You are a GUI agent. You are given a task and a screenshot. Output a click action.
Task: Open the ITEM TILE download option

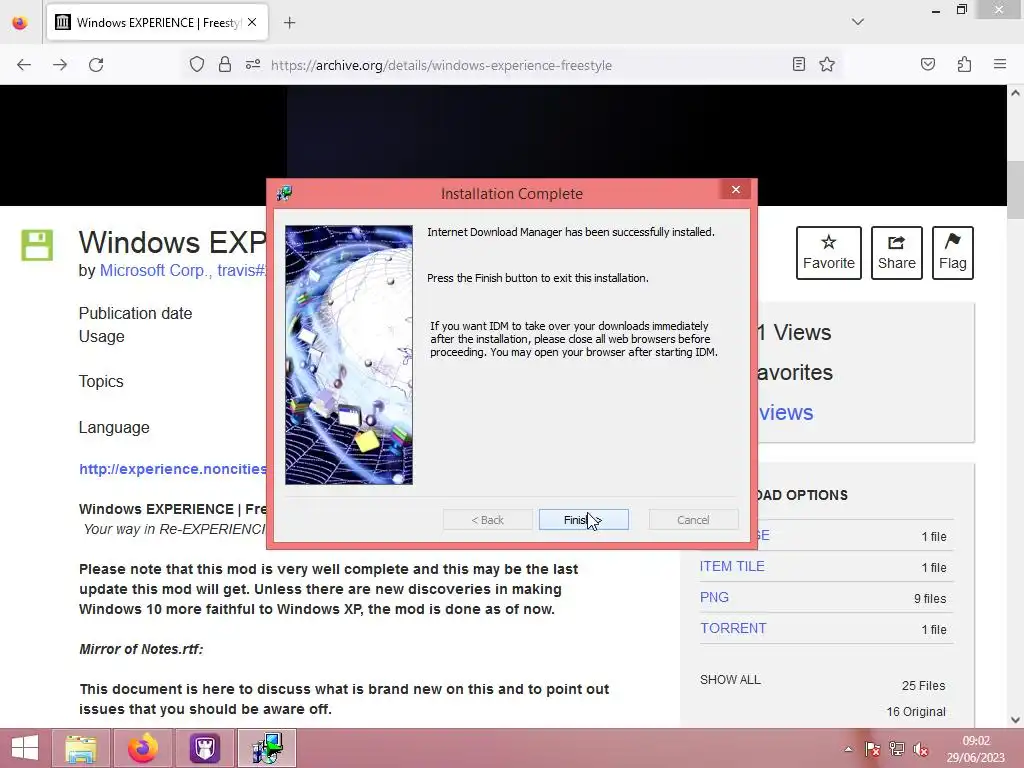[732, 566]
